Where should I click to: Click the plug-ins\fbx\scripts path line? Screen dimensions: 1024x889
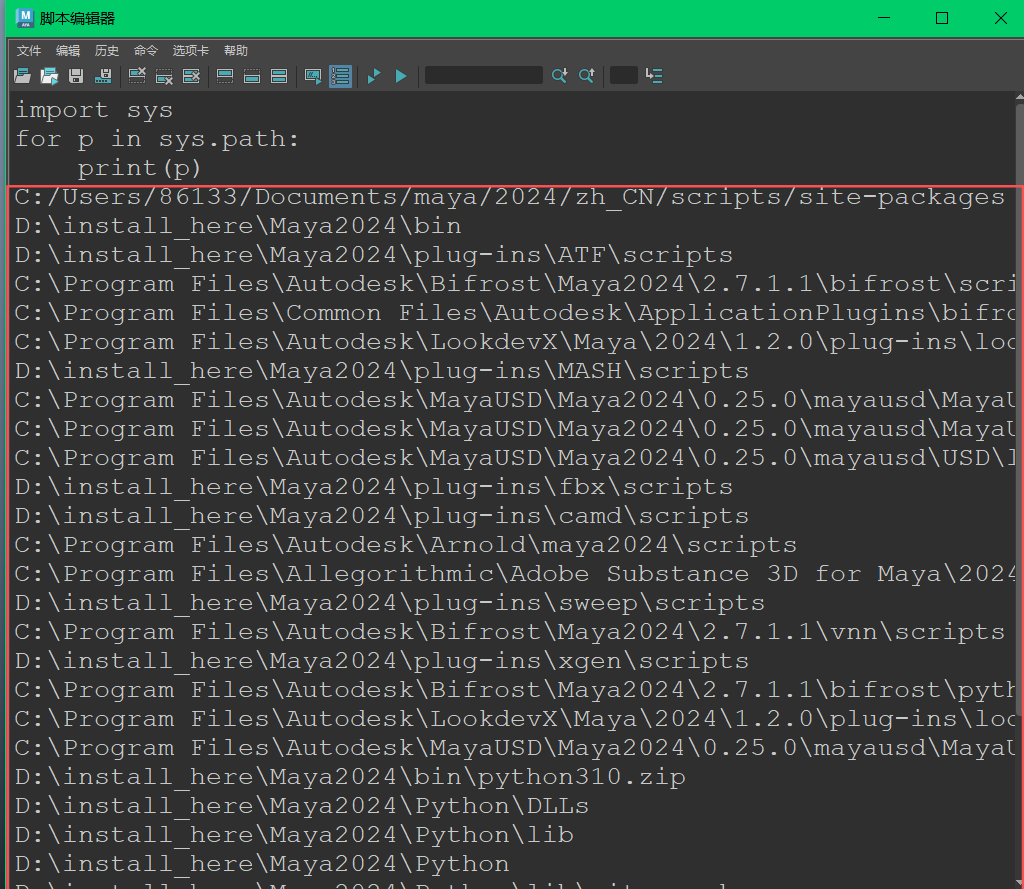point(374,487)
